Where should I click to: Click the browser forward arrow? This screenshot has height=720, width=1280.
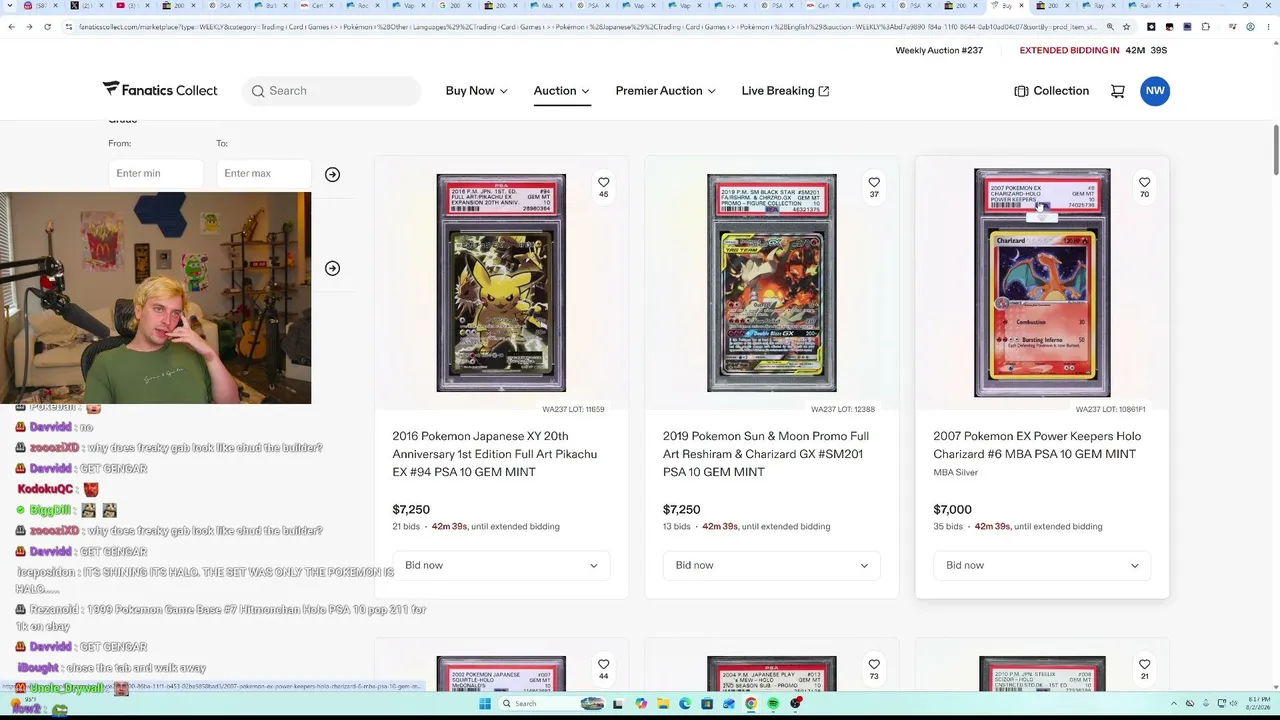[x=29, y=27]
